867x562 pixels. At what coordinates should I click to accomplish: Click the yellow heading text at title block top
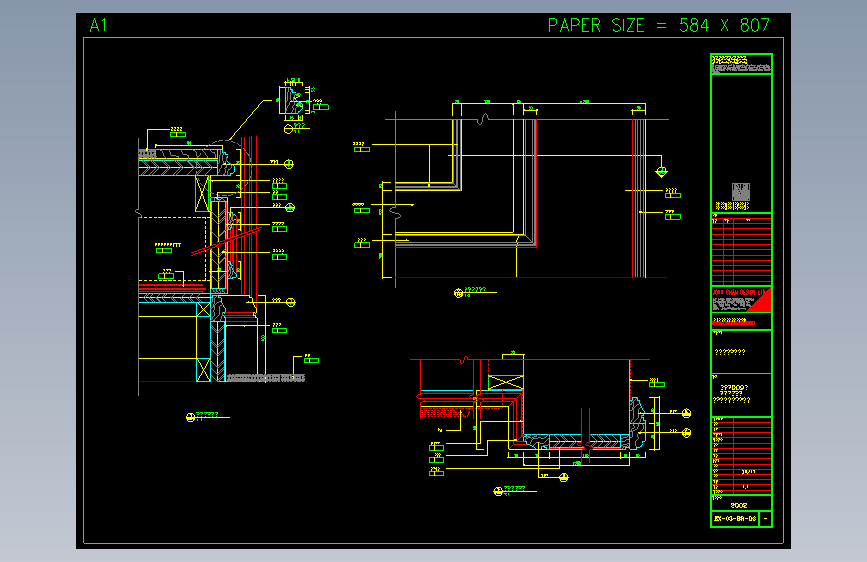coord(729,59)
